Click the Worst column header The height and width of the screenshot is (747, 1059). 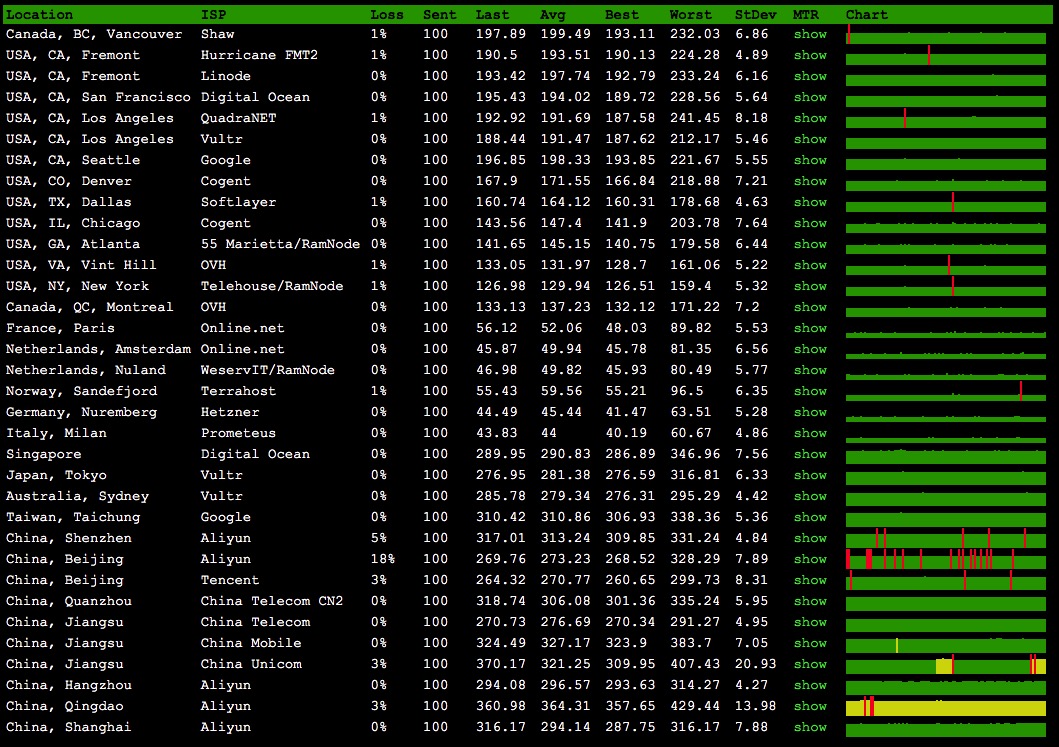tap(690, 14)
